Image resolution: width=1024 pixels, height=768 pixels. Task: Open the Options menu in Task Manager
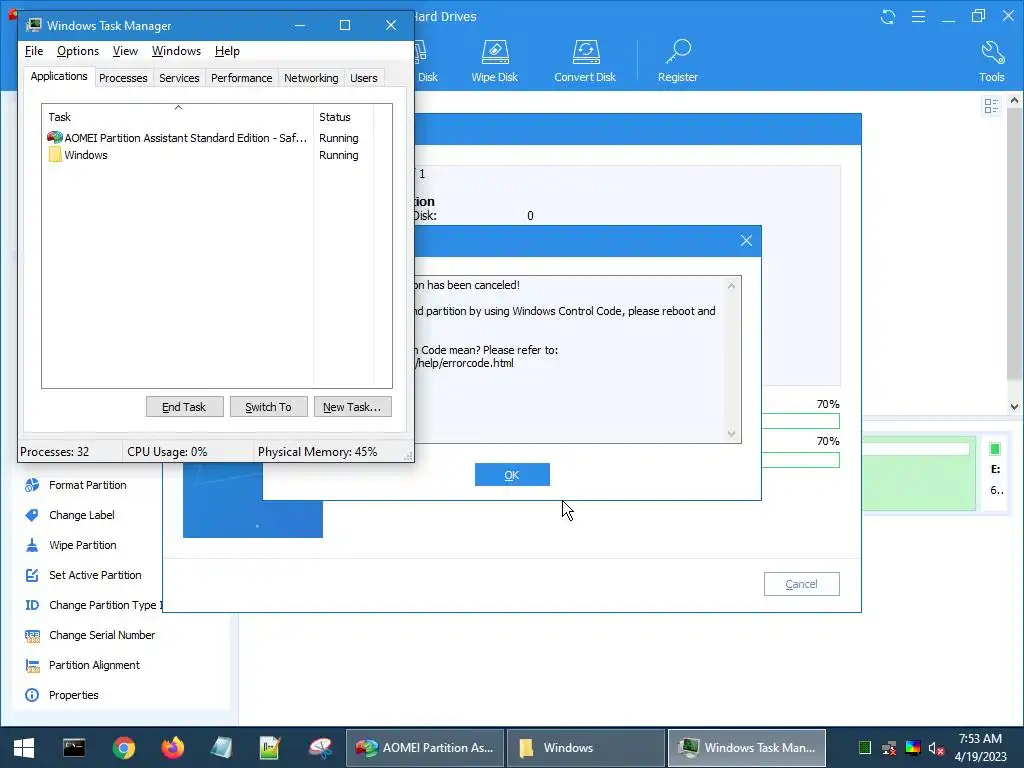click(x=78, y=51)
